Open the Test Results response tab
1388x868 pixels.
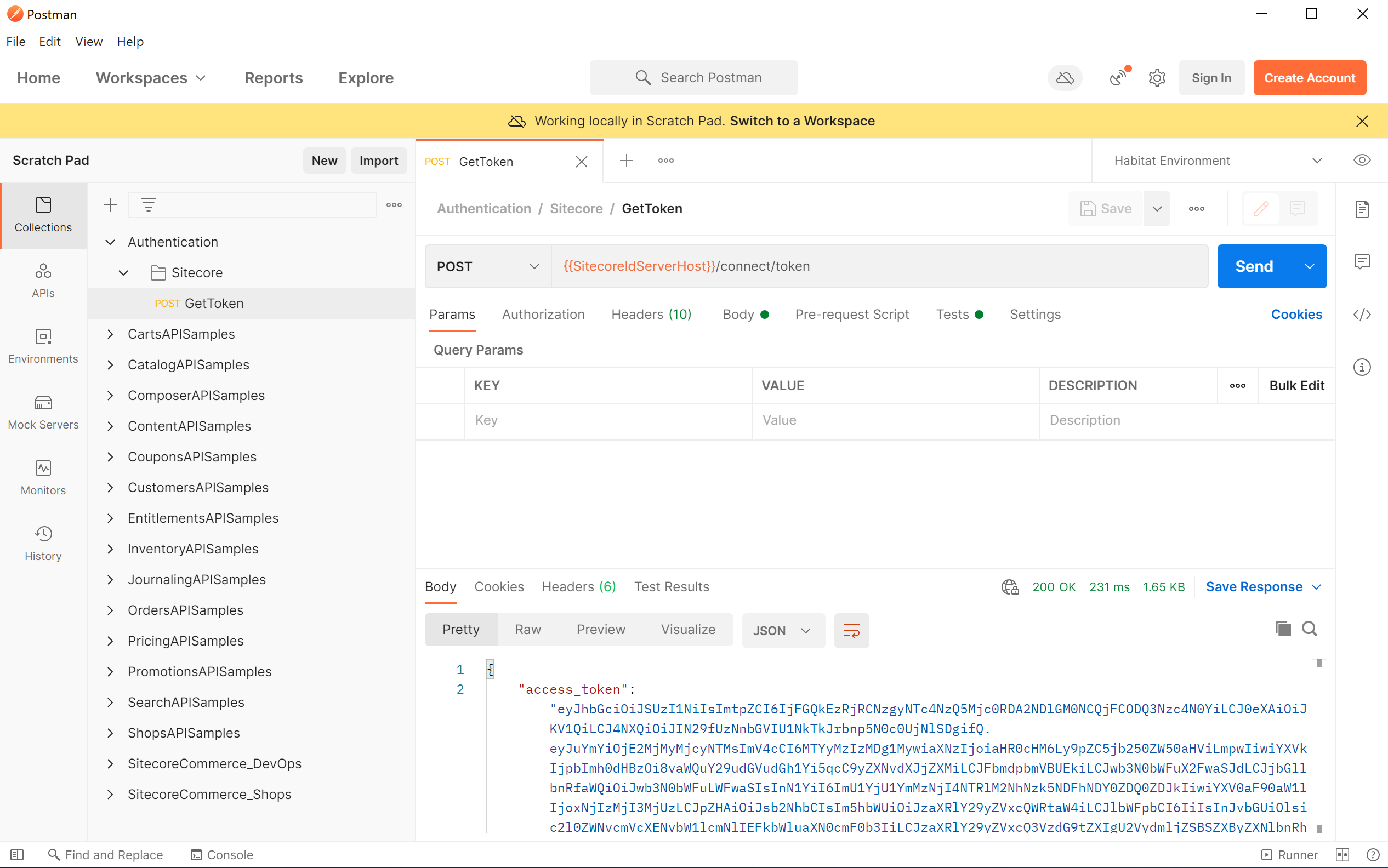click(x=672, y=587)
